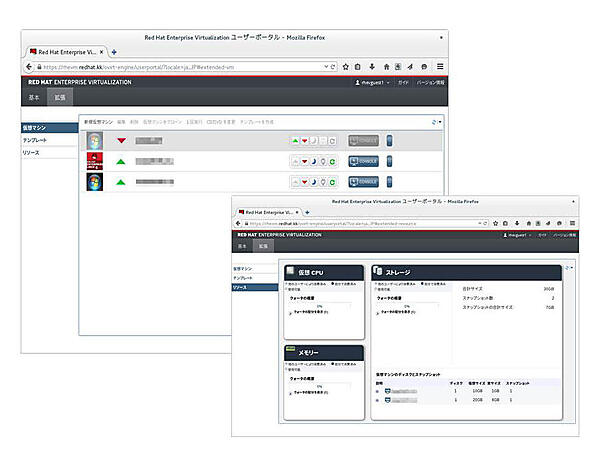Click バージョン情報 link in VM list window header
This screenshot has width=600, height=467.
430,82
